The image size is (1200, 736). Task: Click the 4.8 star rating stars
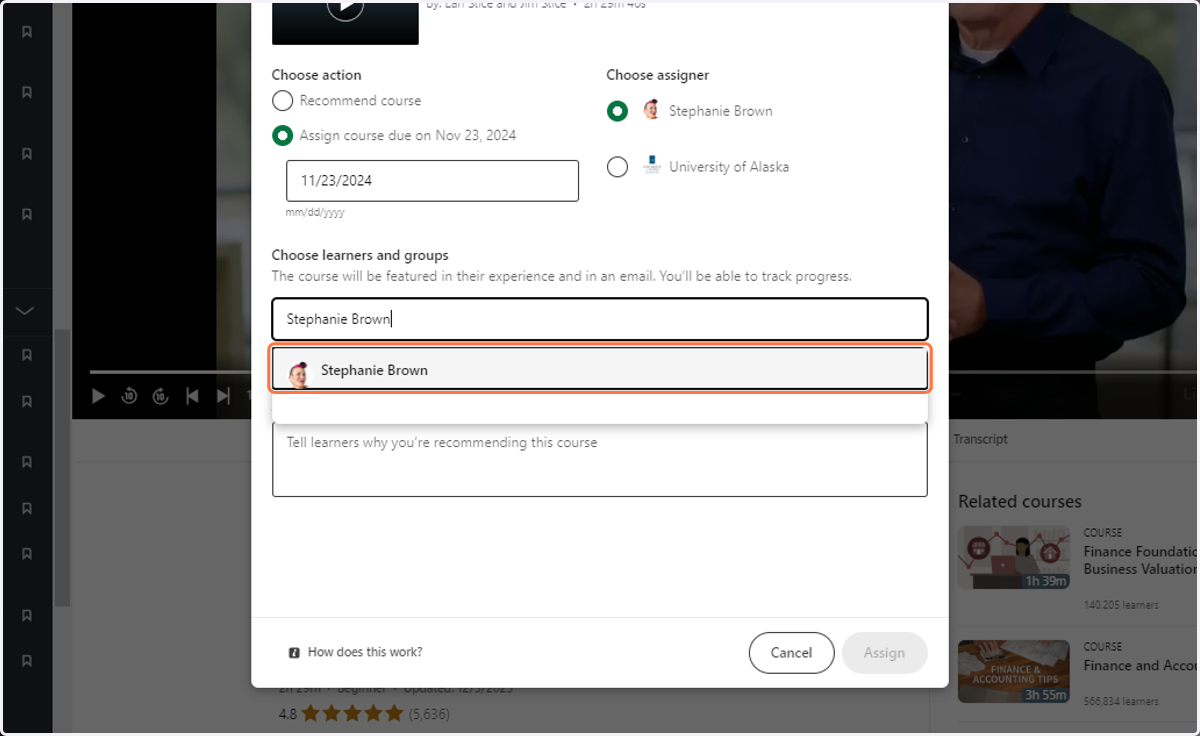coord(352,714)
